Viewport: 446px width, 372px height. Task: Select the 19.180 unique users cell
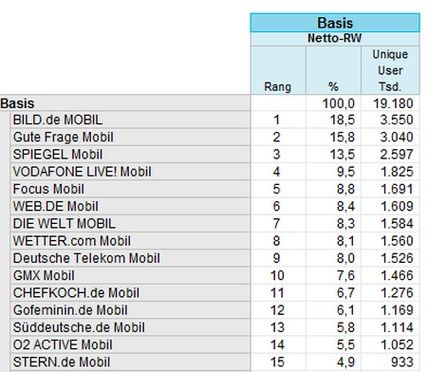390,103
